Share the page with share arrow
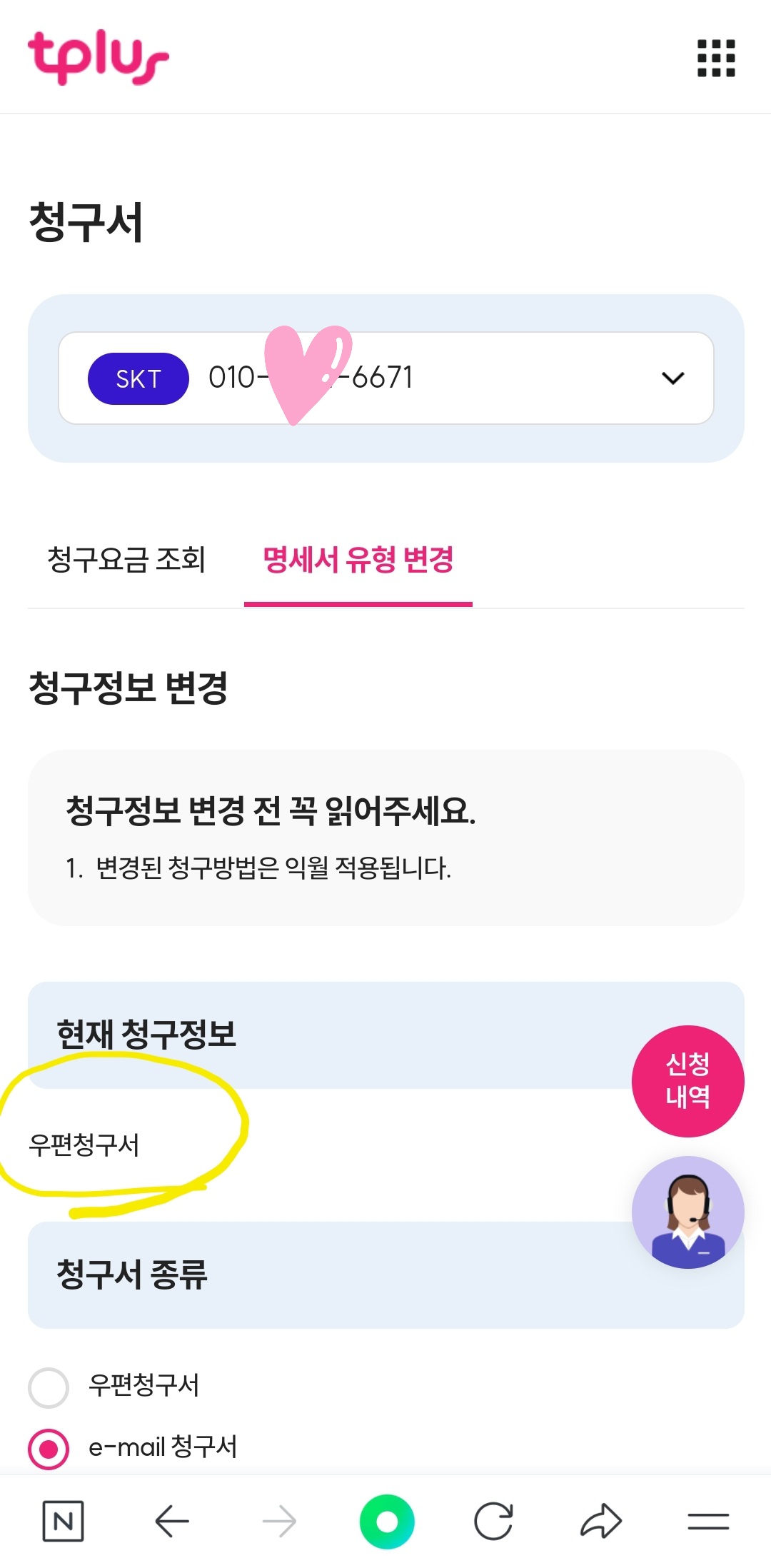 (601, 1522)
